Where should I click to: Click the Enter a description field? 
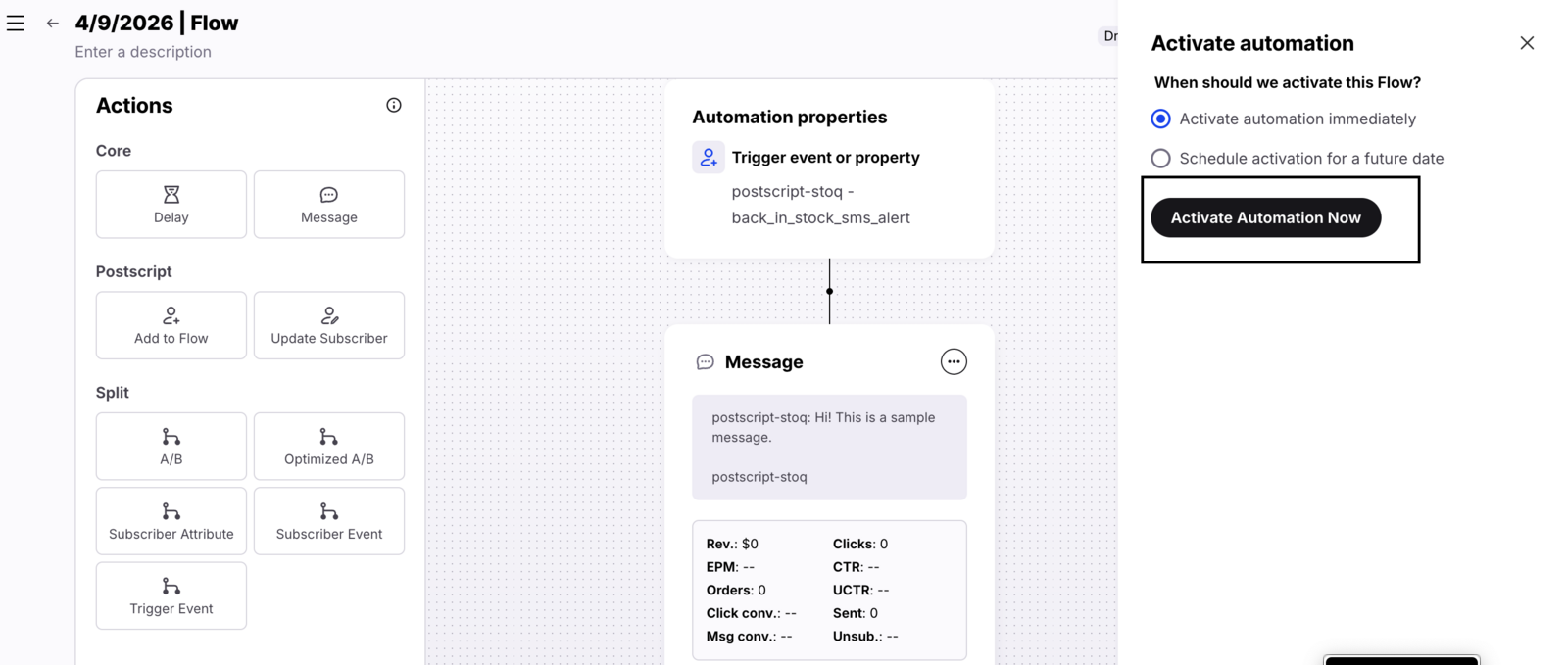tap(143, 52)
